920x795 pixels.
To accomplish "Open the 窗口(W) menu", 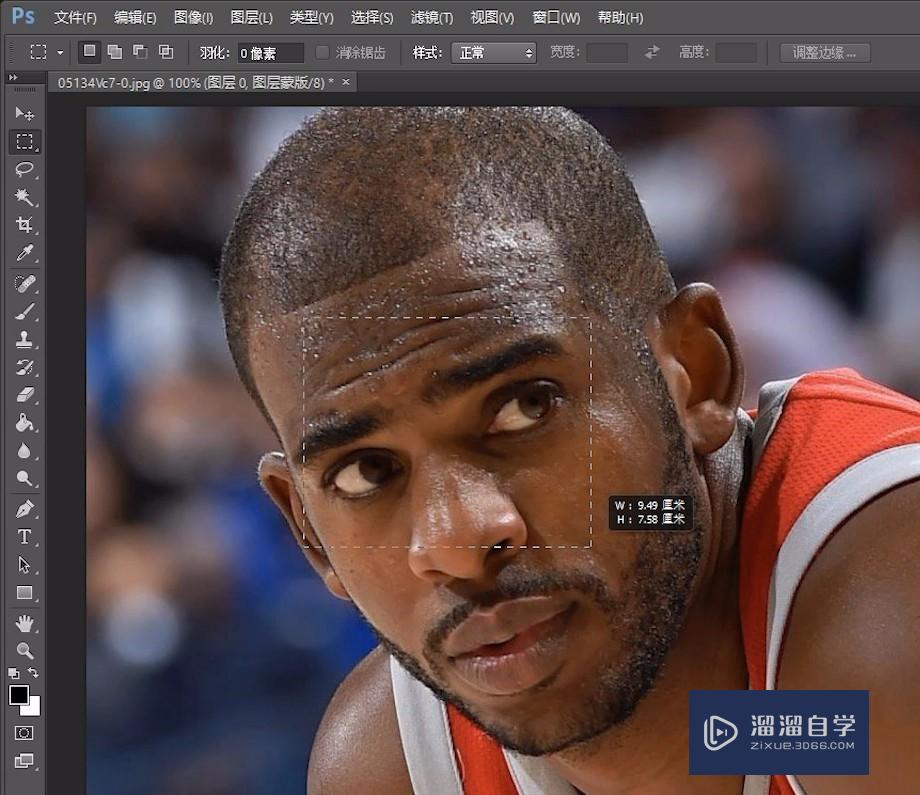I will tap(556, 18).
